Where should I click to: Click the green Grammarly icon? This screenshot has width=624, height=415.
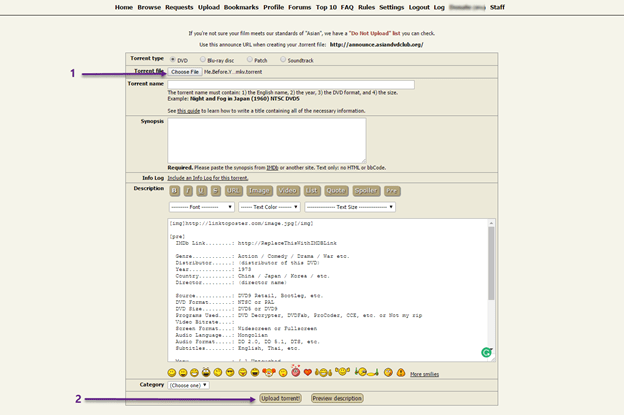486,353
